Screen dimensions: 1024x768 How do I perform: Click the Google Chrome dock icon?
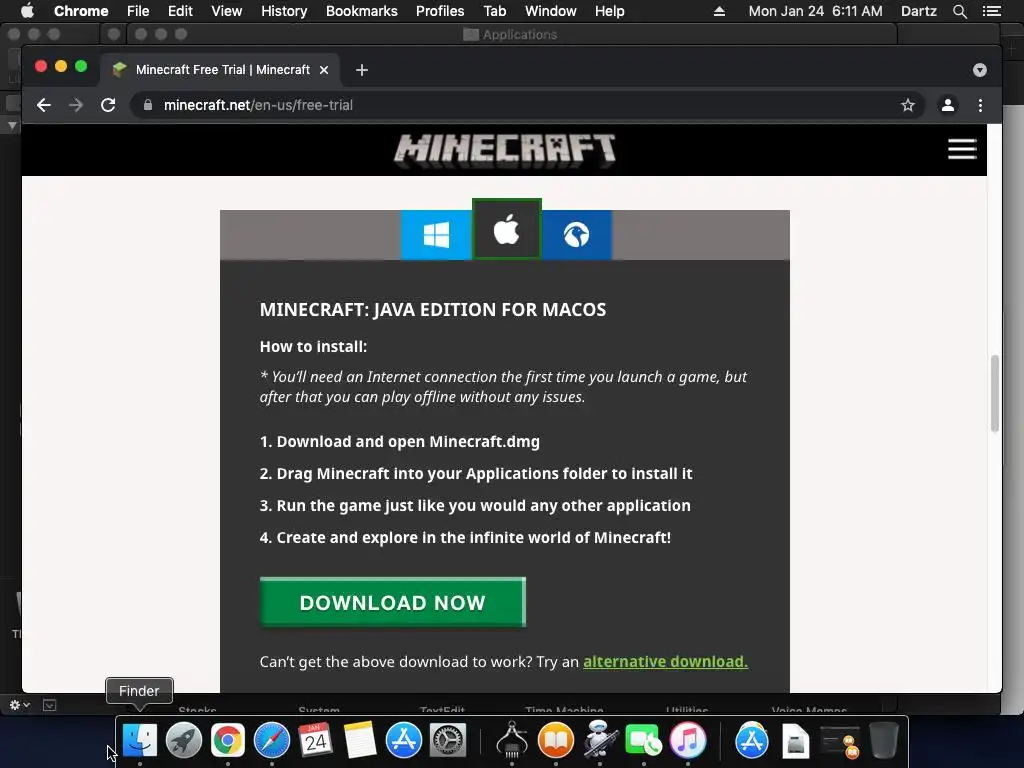[227, 740]
